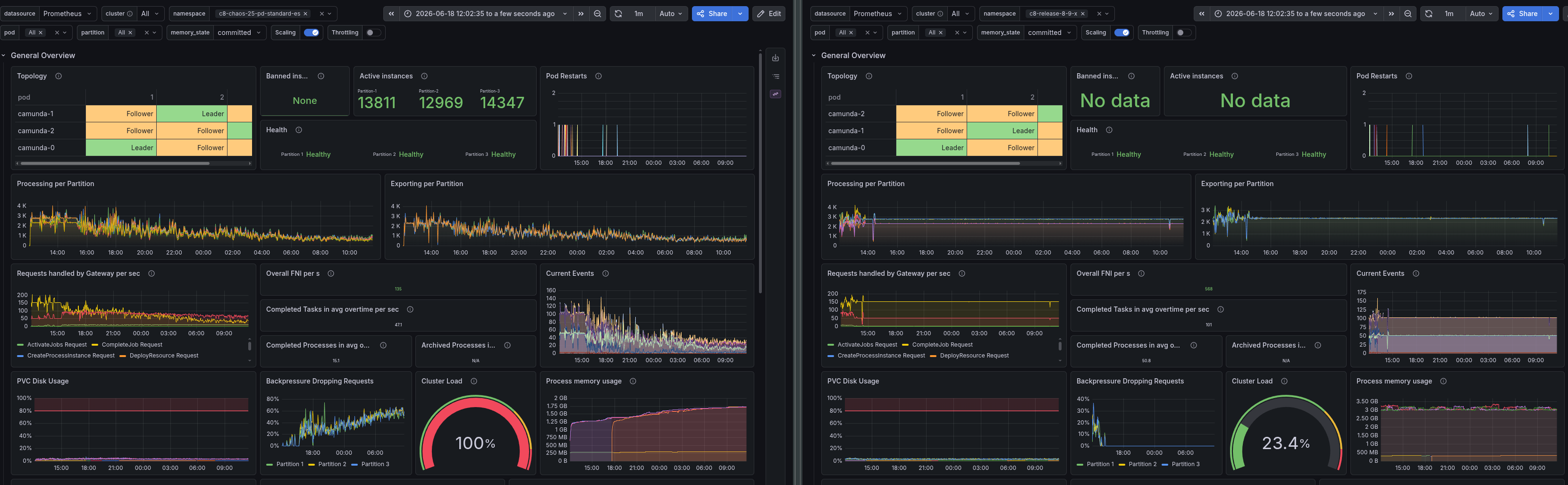Click the Edit dashboard button
The width and height of the screenshot is (1568, 485).
769,13
